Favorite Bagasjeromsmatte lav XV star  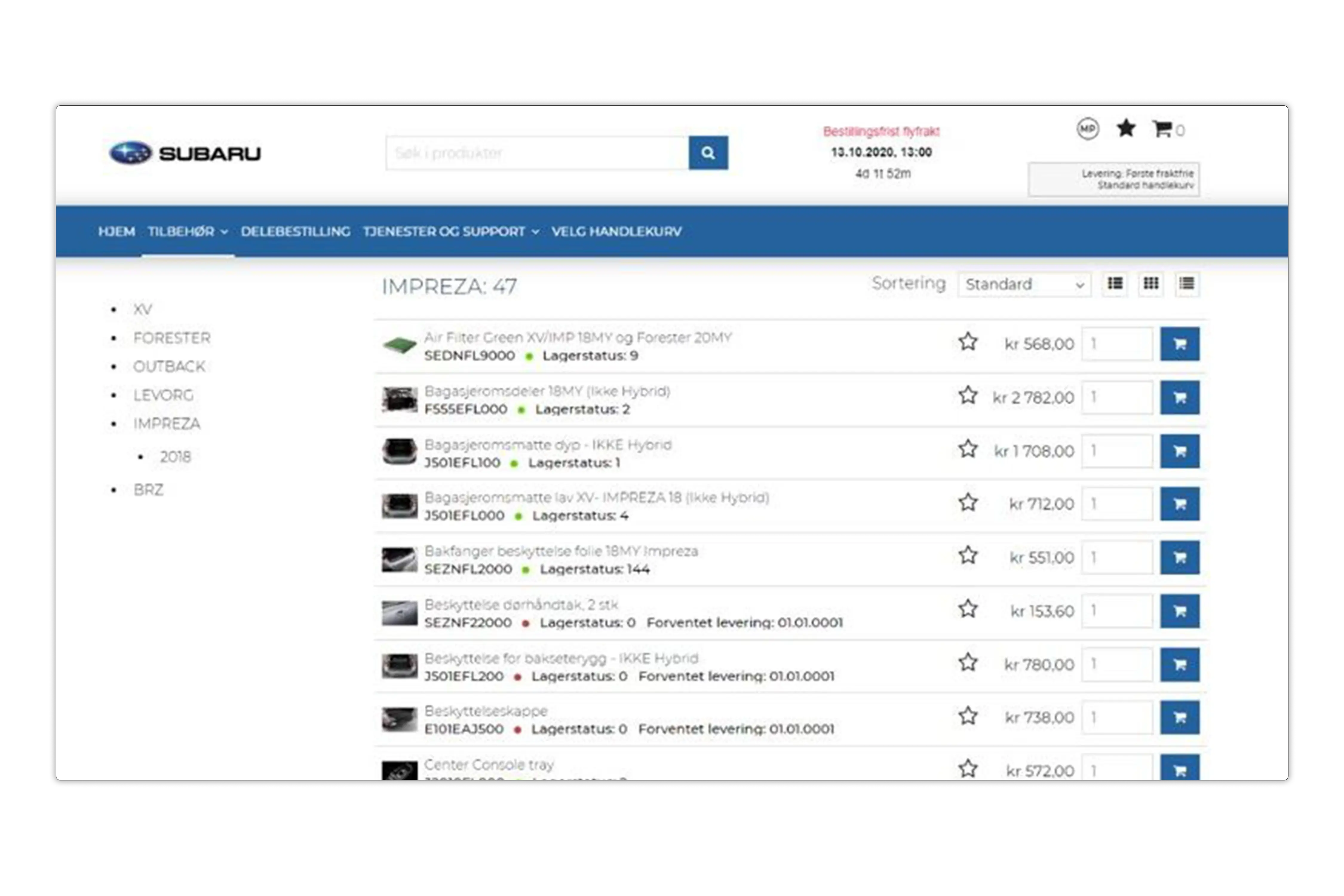point(968,502)
